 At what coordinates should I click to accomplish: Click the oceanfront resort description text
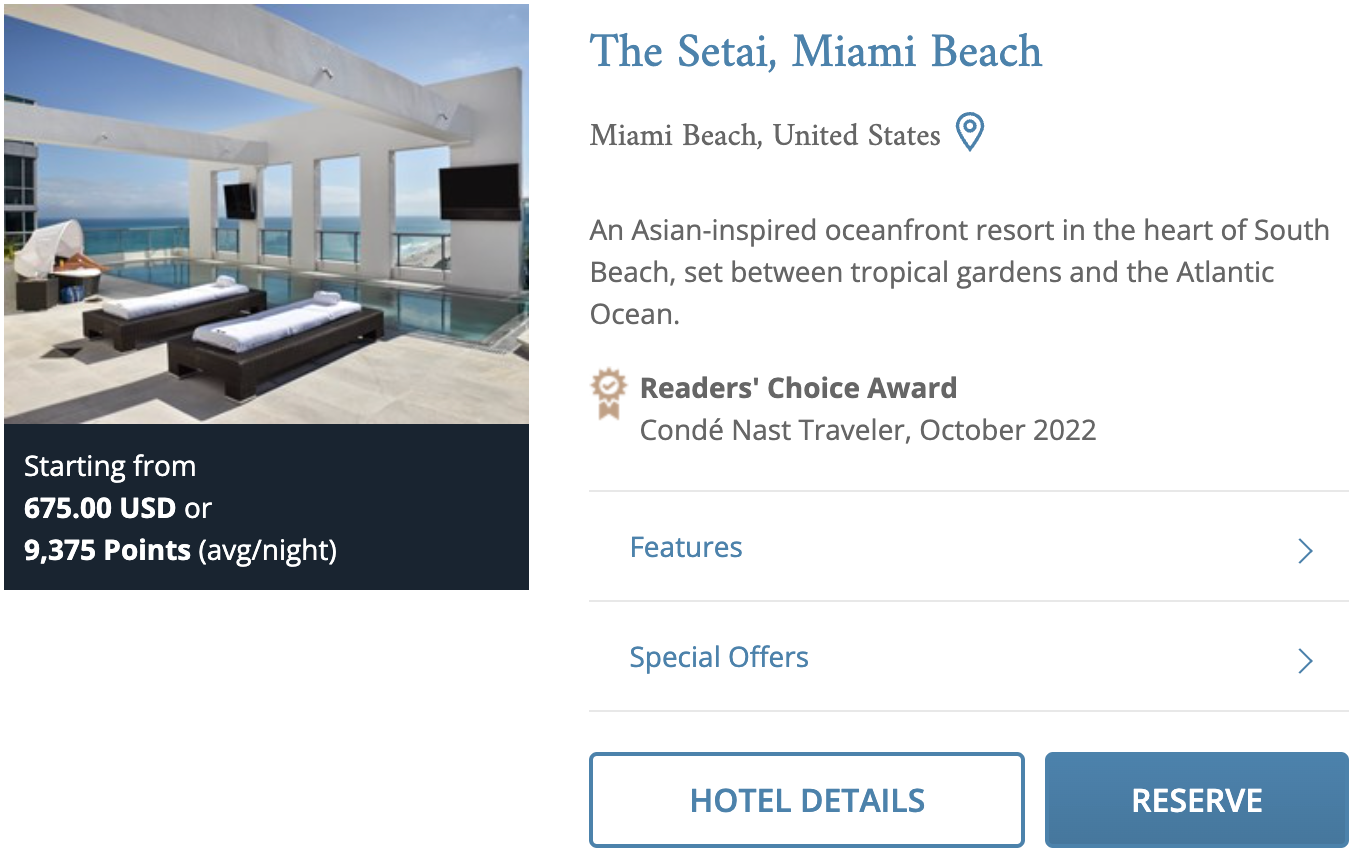click(x=959, y=270)
